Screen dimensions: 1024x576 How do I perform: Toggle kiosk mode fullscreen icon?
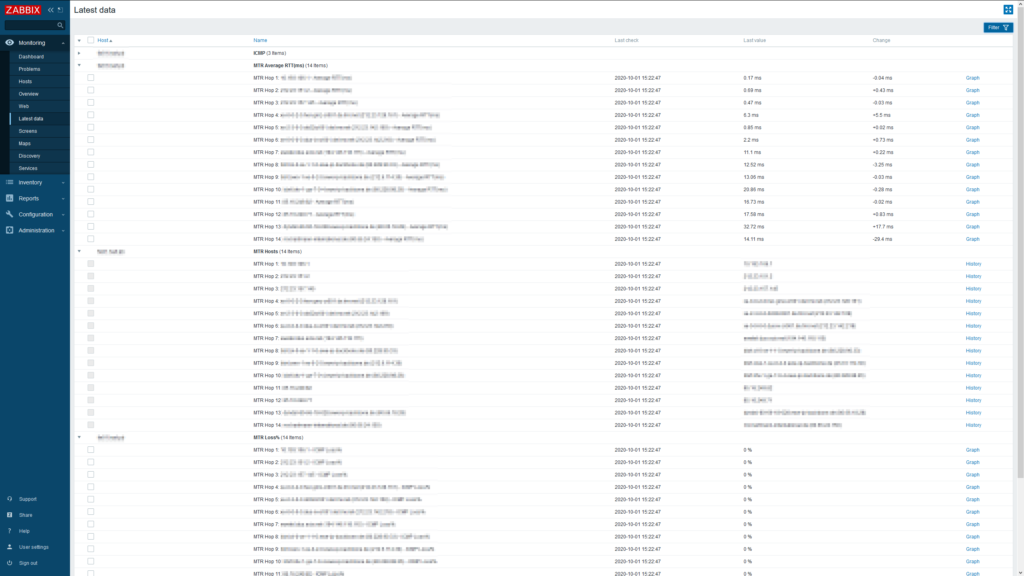[x=1008, y=9]
